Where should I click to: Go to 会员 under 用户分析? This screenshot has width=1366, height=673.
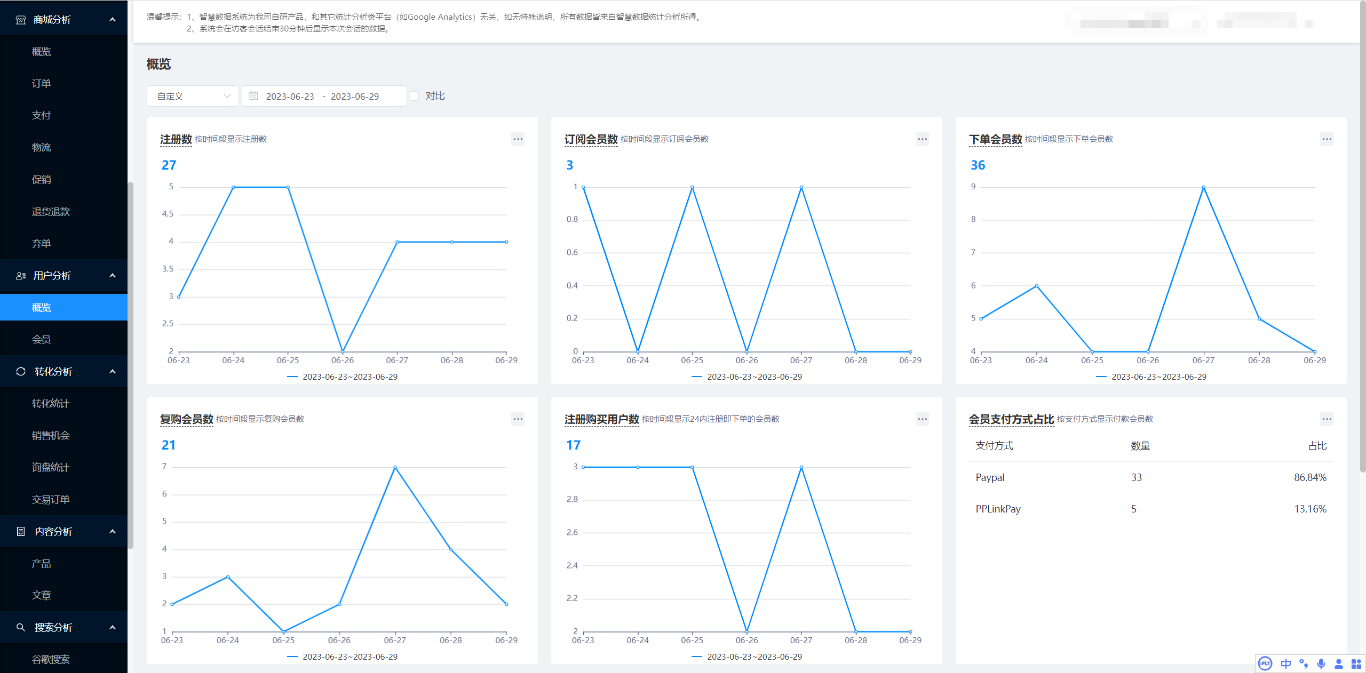[x=41, y=339]
